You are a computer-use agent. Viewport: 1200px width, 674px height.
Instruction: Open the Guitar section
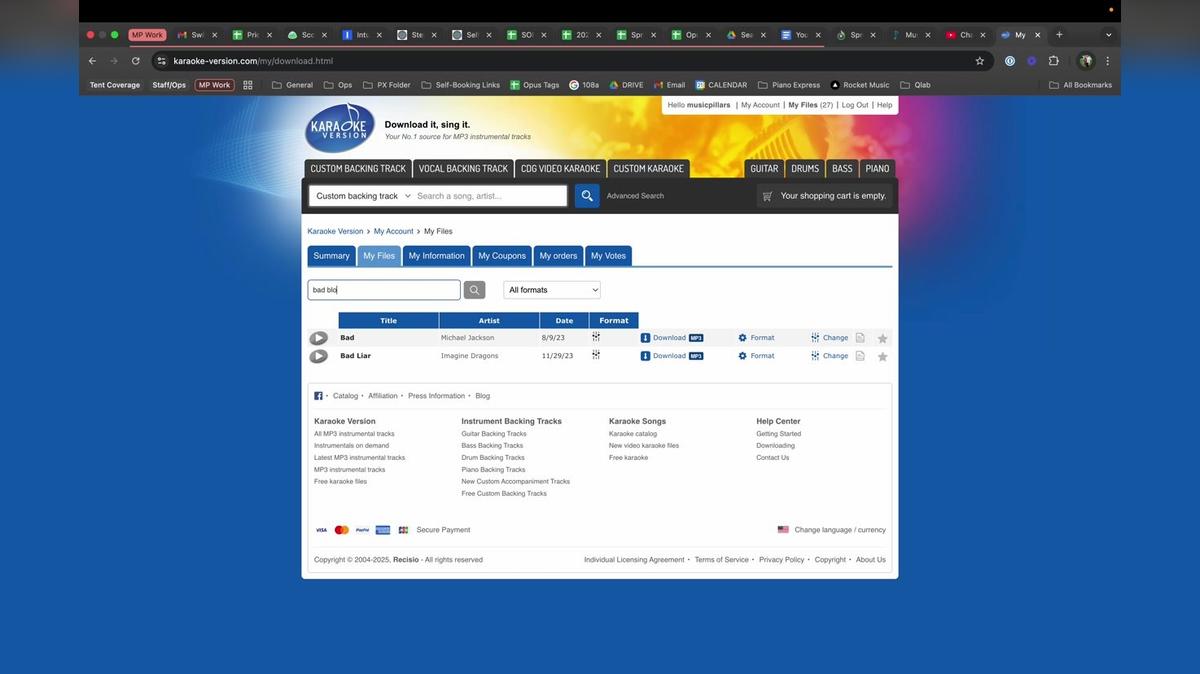click(764, 169)
